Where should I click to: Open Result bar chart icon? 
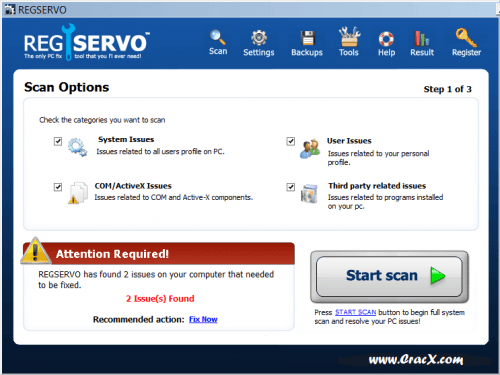pos(421,38)
